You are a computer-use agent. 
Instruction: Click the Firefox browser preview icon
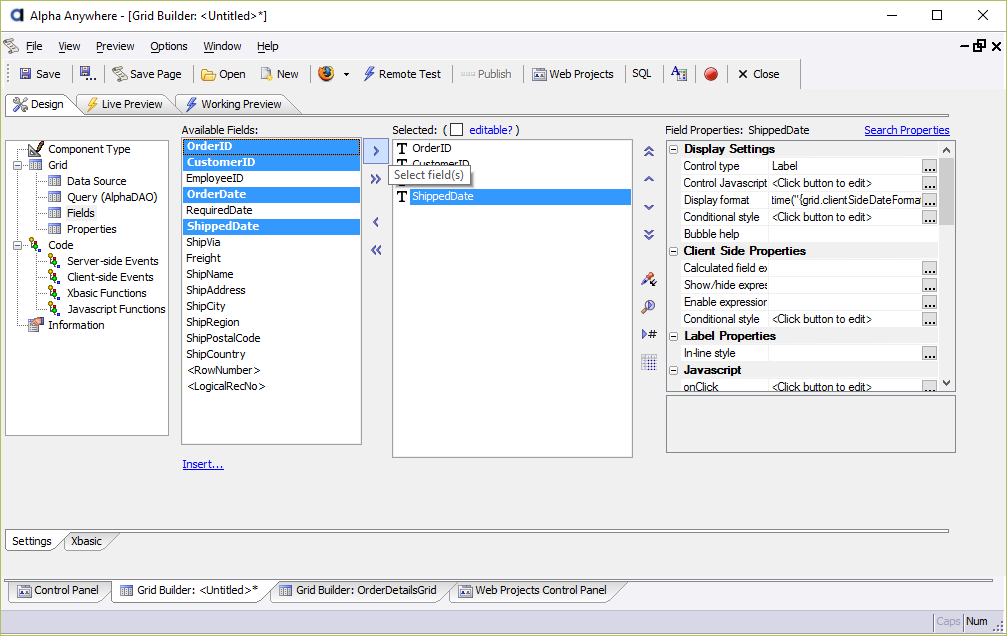[x=326, y=74]
